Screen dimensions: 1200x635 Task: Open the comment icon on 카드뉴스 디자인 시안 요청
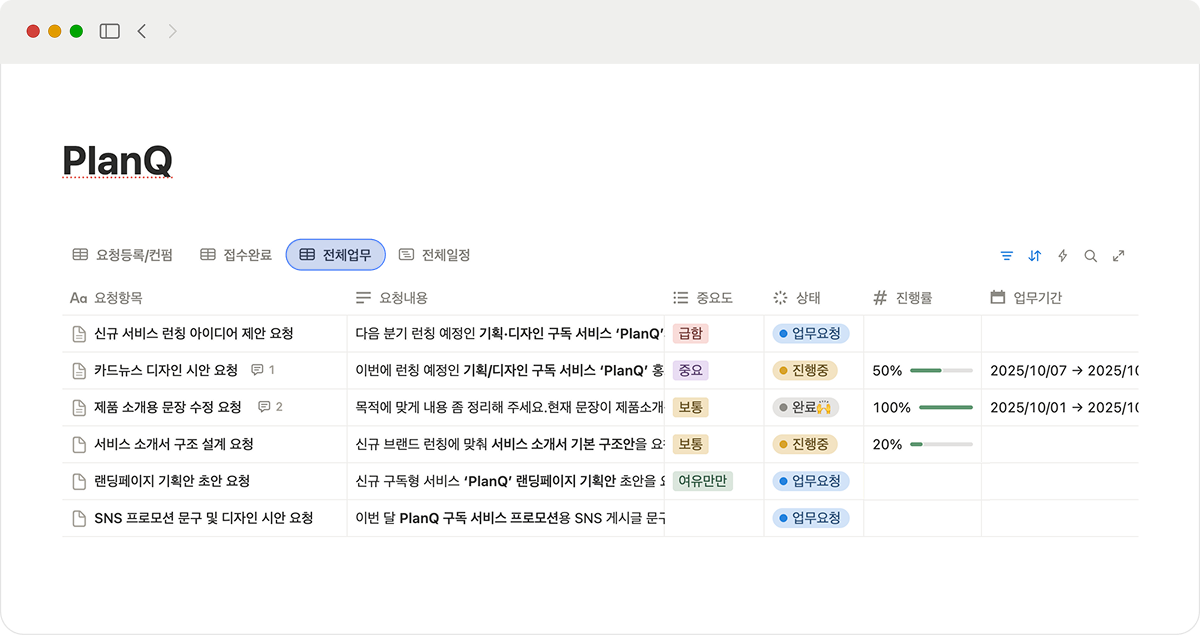pyautogui.click(x=257, y=370)
